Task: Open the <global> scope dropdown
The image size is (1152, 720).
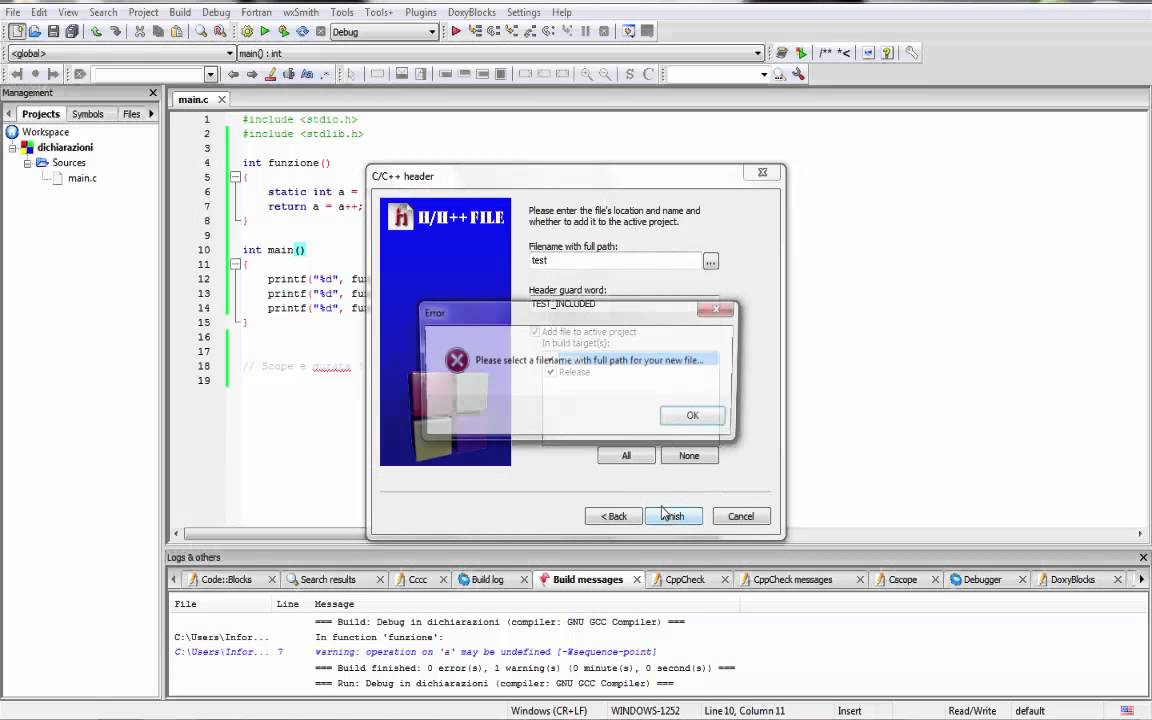Action: (x=121, y=54)
